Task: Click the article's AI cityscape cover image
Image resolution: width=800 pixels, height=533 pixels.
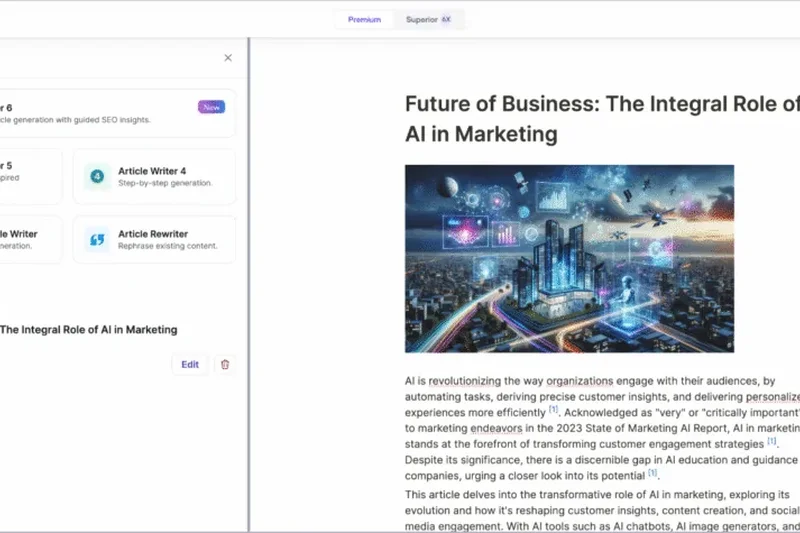Action: click(569, 259)
